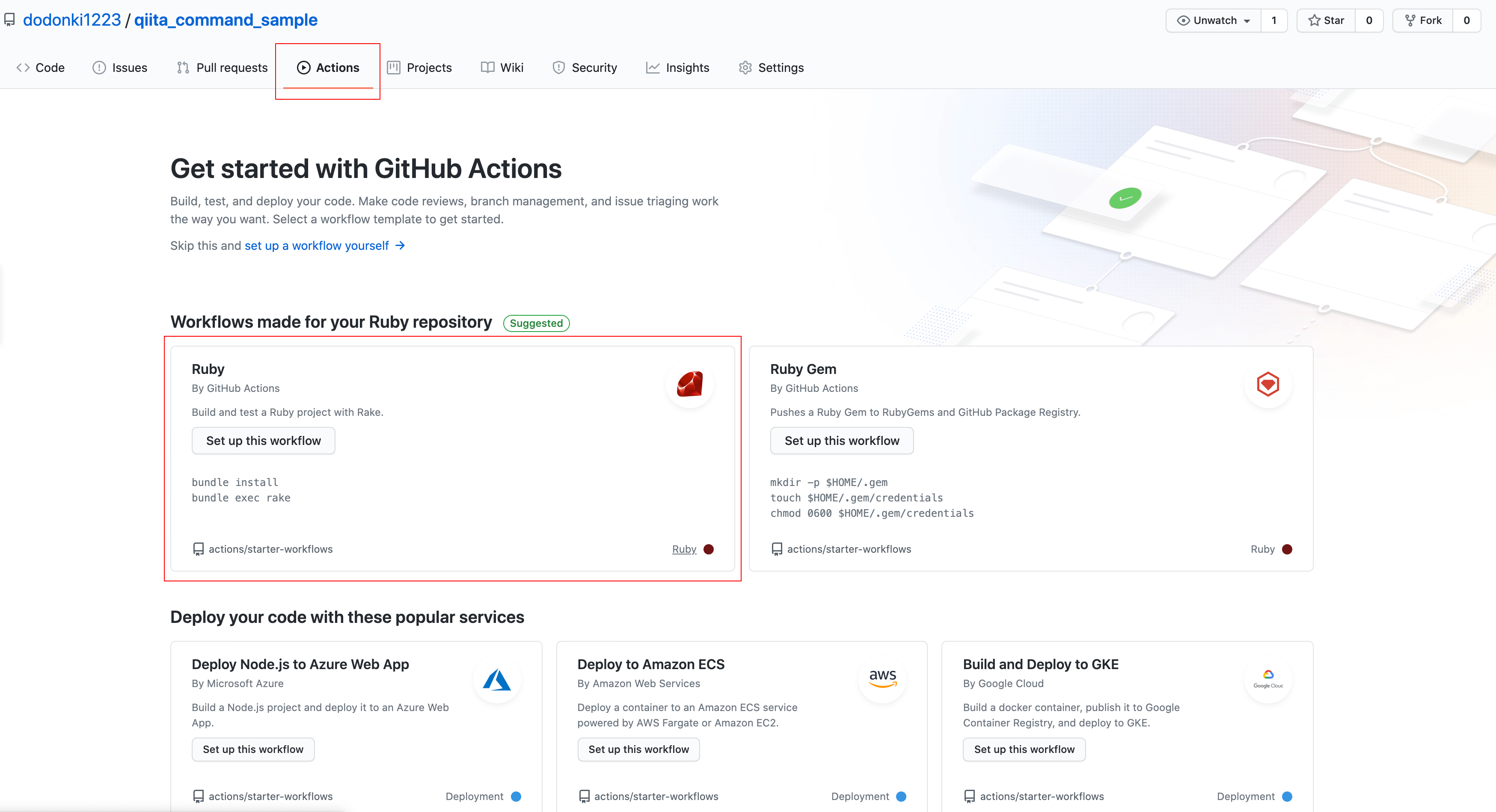This screenshot has width=1496, height=812.
Task: Fork the qiita_command_sample repository
Action: tap(1423, 20)
